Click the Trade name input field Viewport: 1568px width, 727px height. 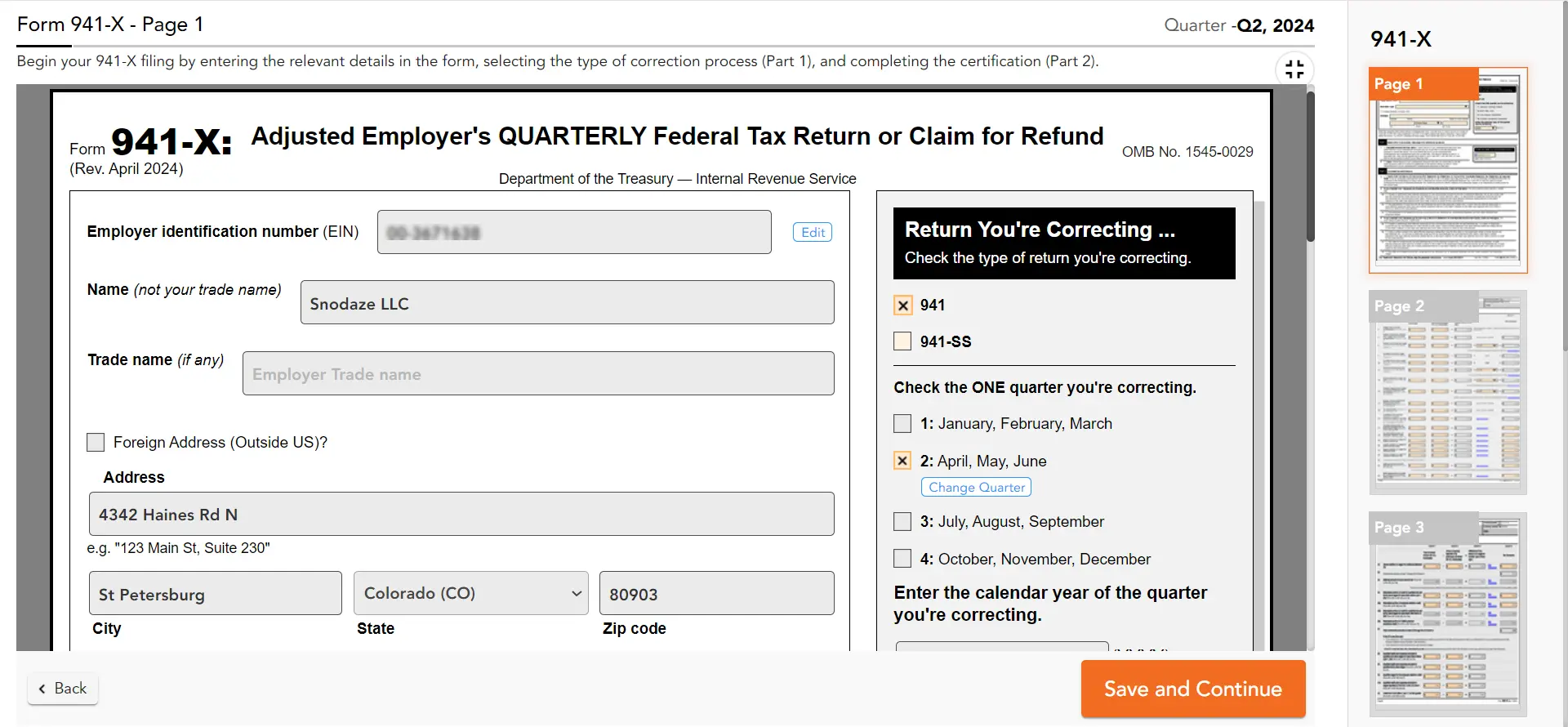(537, 374)
